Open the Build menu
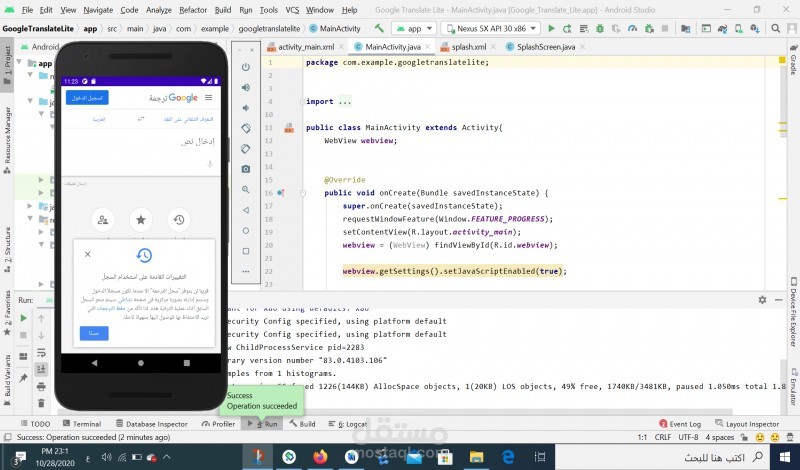800x470 pixels. (222, 10)
